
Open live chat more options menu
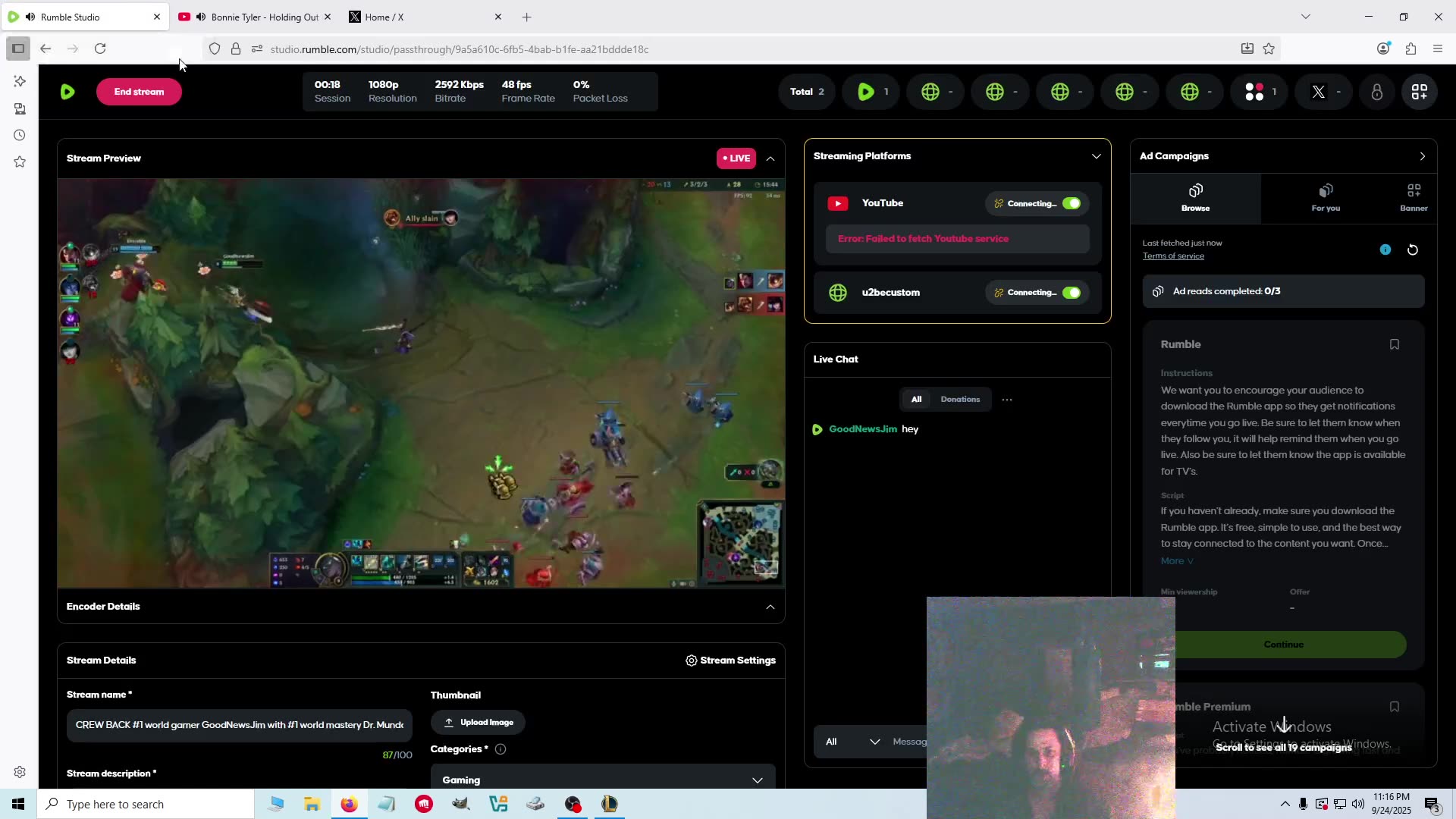tap(1007, 400)
